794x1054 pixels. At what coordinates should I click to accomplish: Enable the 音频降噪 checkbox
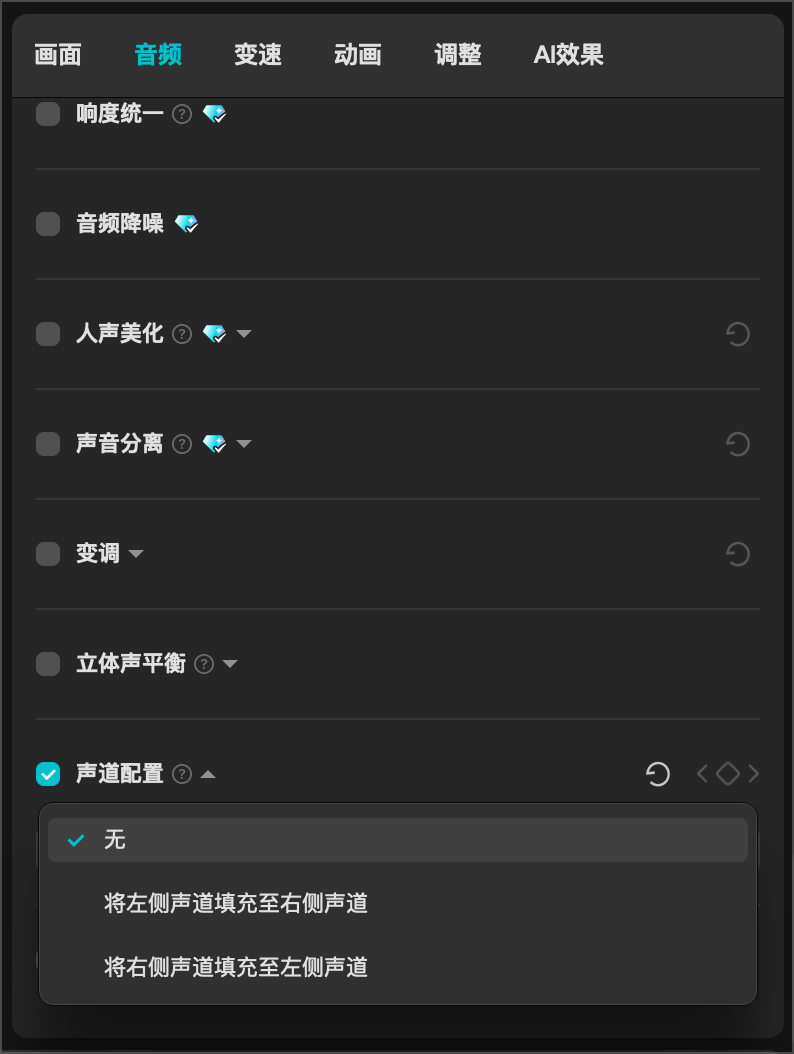[x=48, y=224]
